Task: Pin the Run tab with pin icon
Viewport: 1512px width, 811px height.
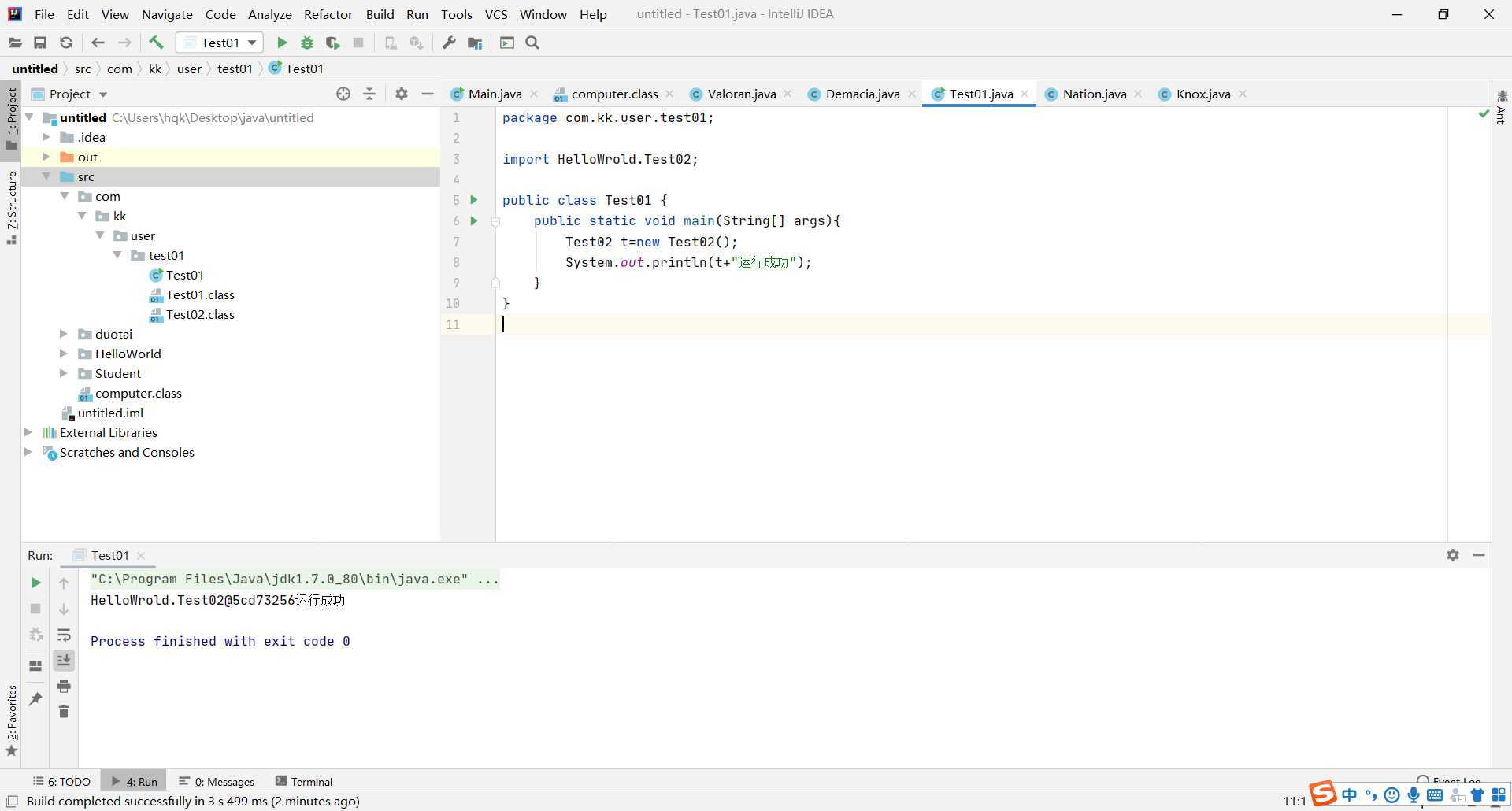Action: pos(35,699)
